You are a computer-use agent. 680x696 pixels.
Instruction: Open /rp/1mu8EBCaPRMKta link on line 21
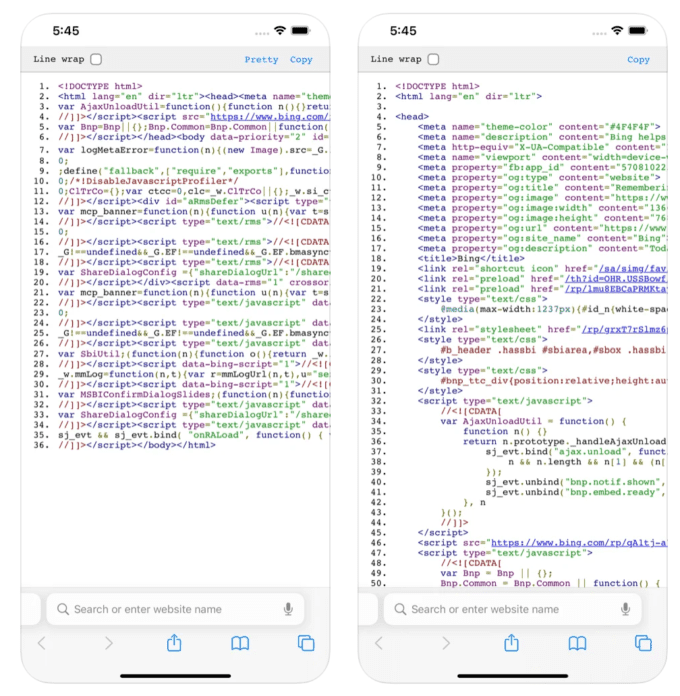[x=616, y=289]
